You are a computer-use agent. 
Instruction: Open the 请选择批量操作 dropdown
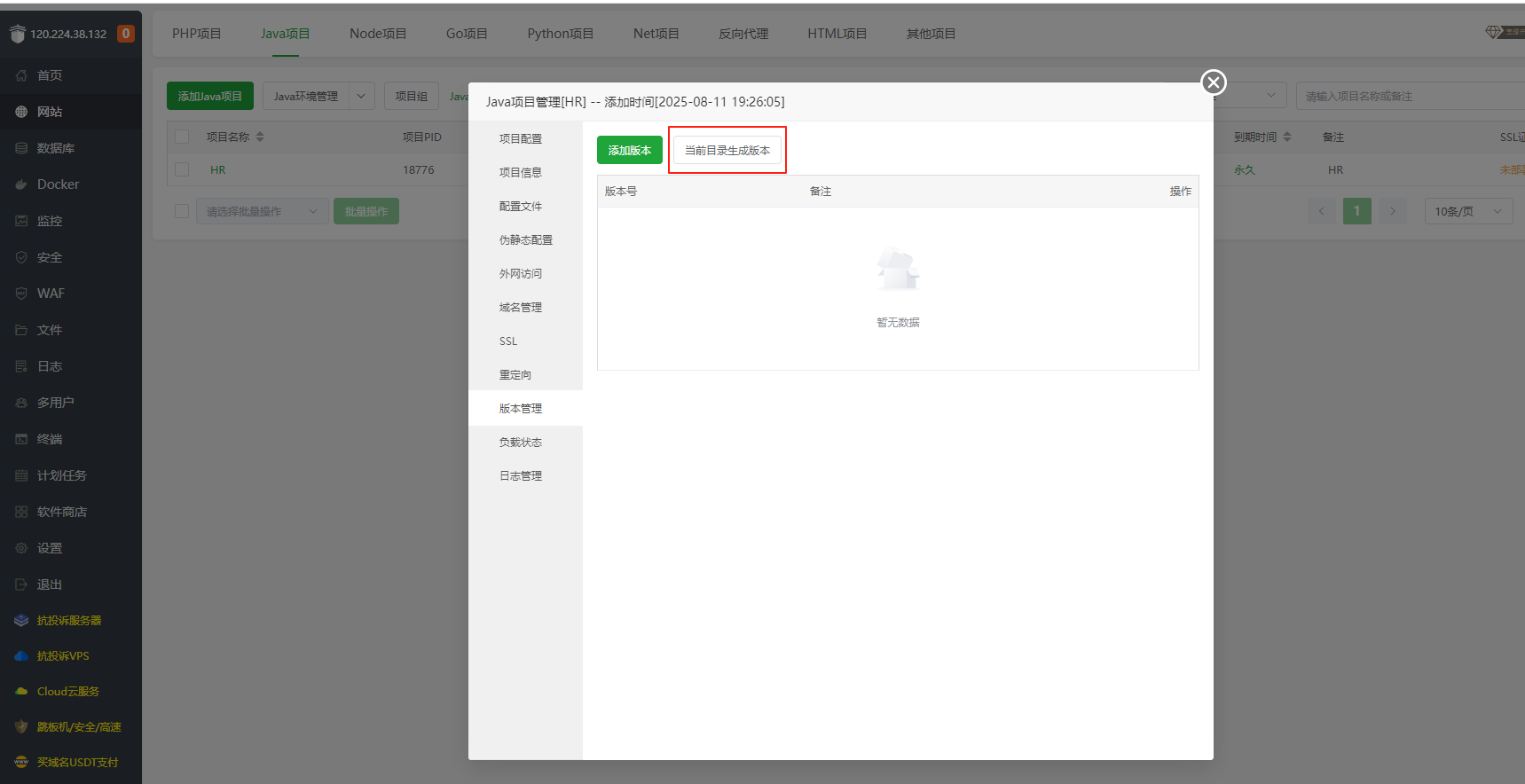point(261,211)
